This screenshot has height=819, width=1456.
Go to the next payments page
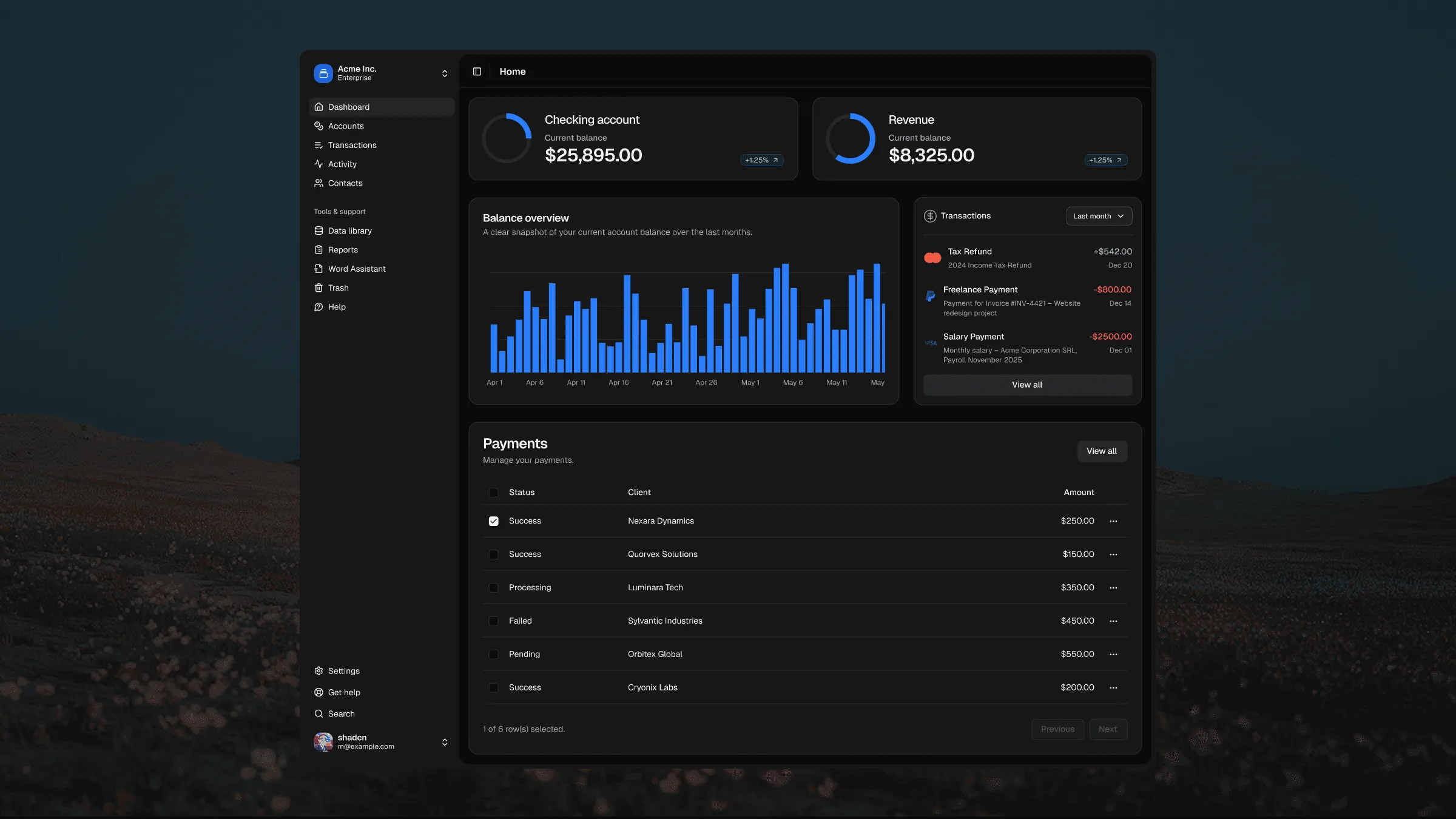[1108, 729]
